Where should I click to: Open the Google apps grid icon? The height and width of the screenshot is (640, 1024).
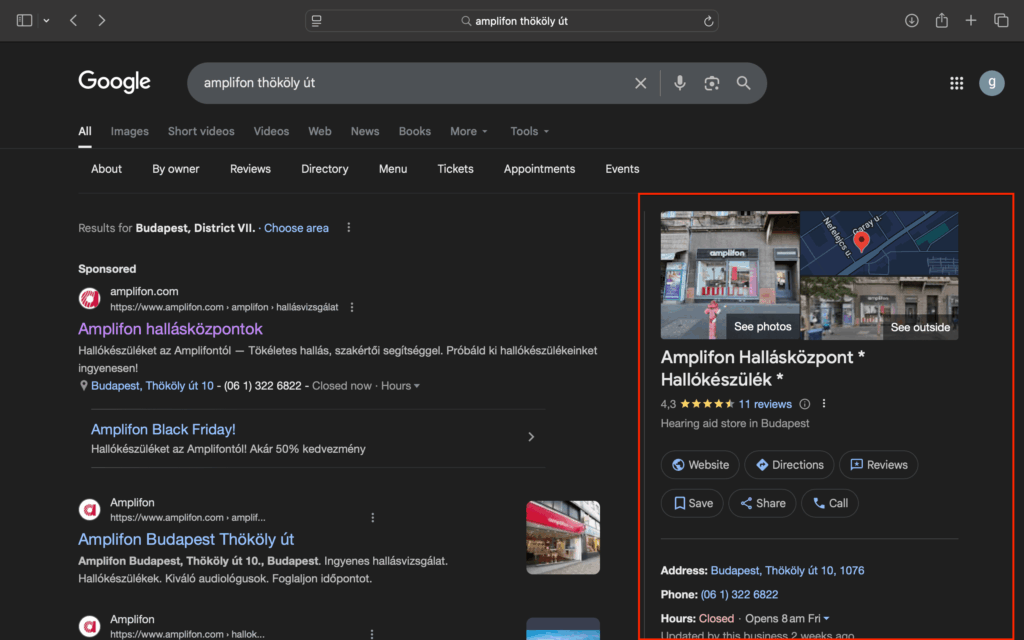click(x=957, y=83)
